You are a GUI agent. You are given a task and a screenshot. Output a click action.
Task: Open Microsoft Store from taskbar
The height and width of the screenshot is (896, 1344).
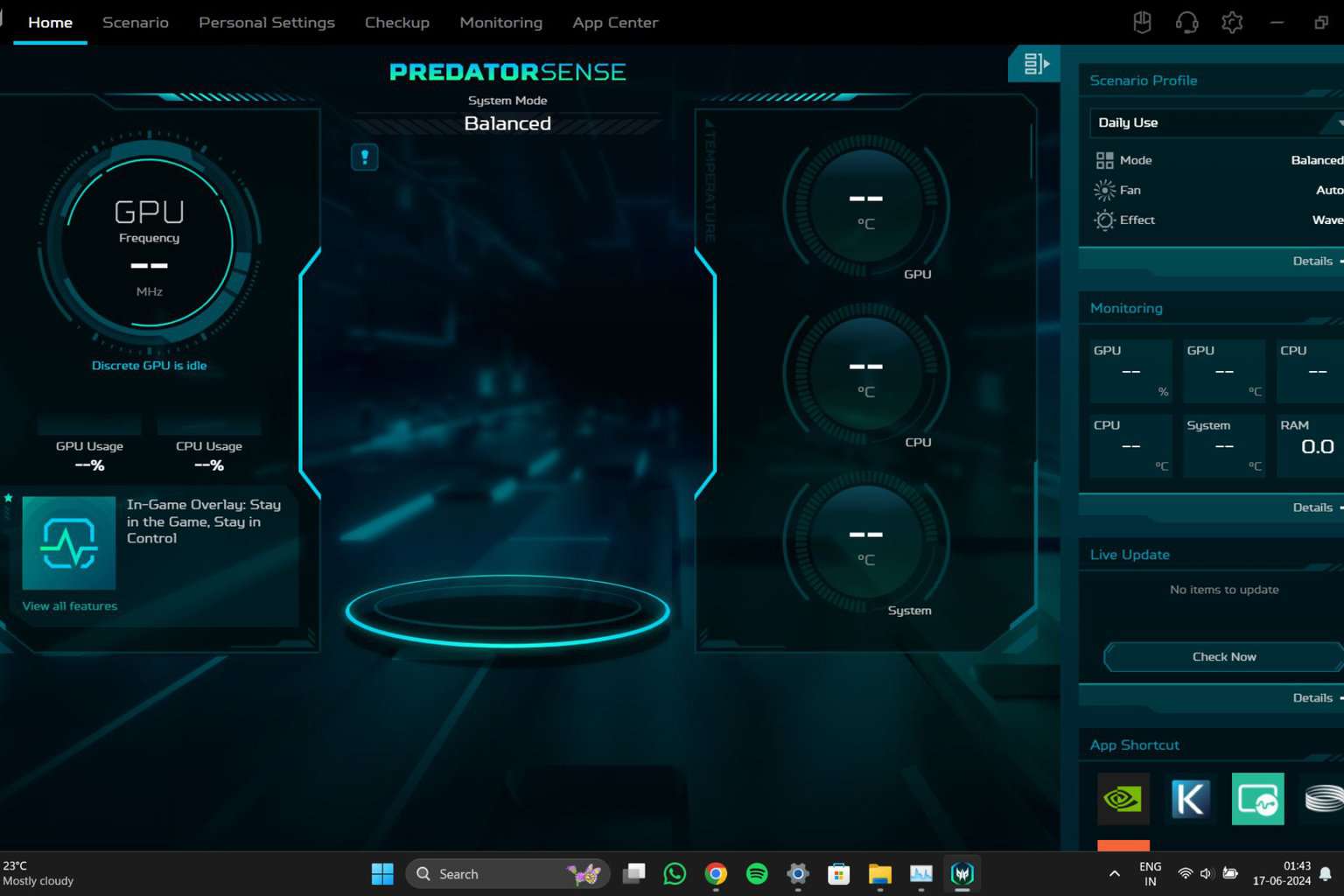838,873
